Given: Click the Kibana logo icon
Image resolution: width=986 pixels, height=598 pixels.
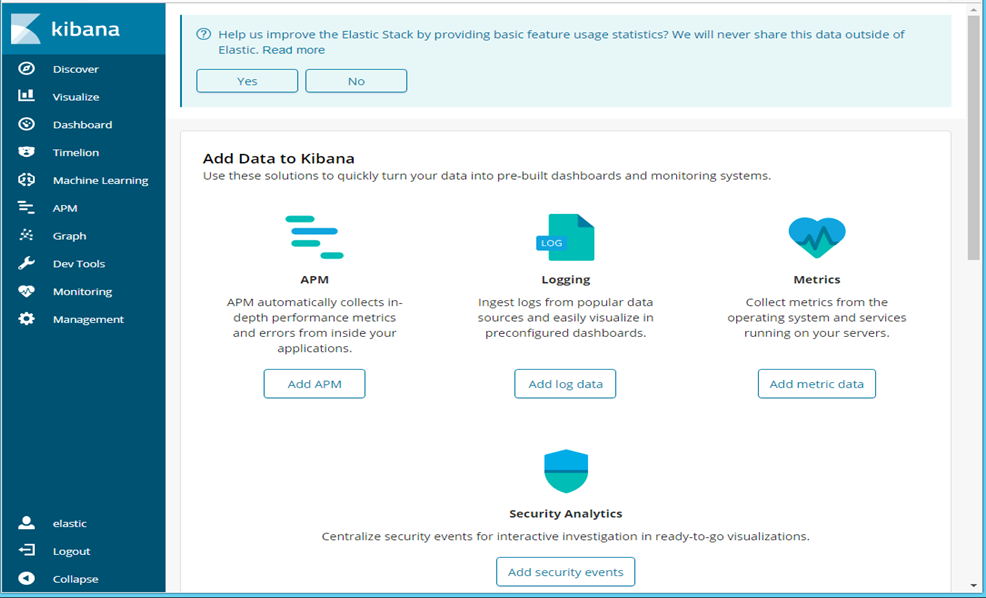Looking at the screenshot, I should [26, 29].
